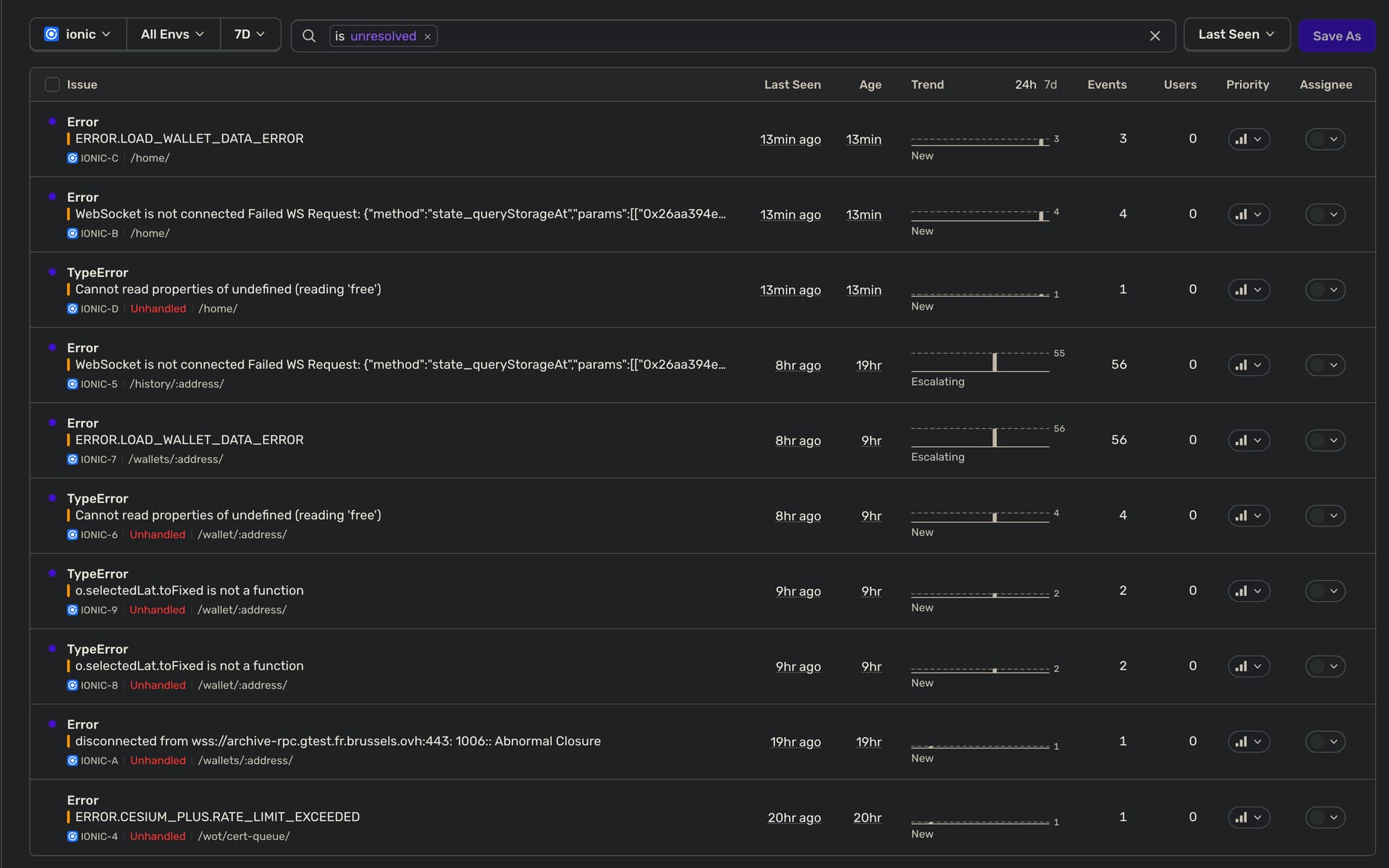Click the Save As button
Image resolution: width=1389 pixels, height=868 pixels.
click(x=1336, y=35)
